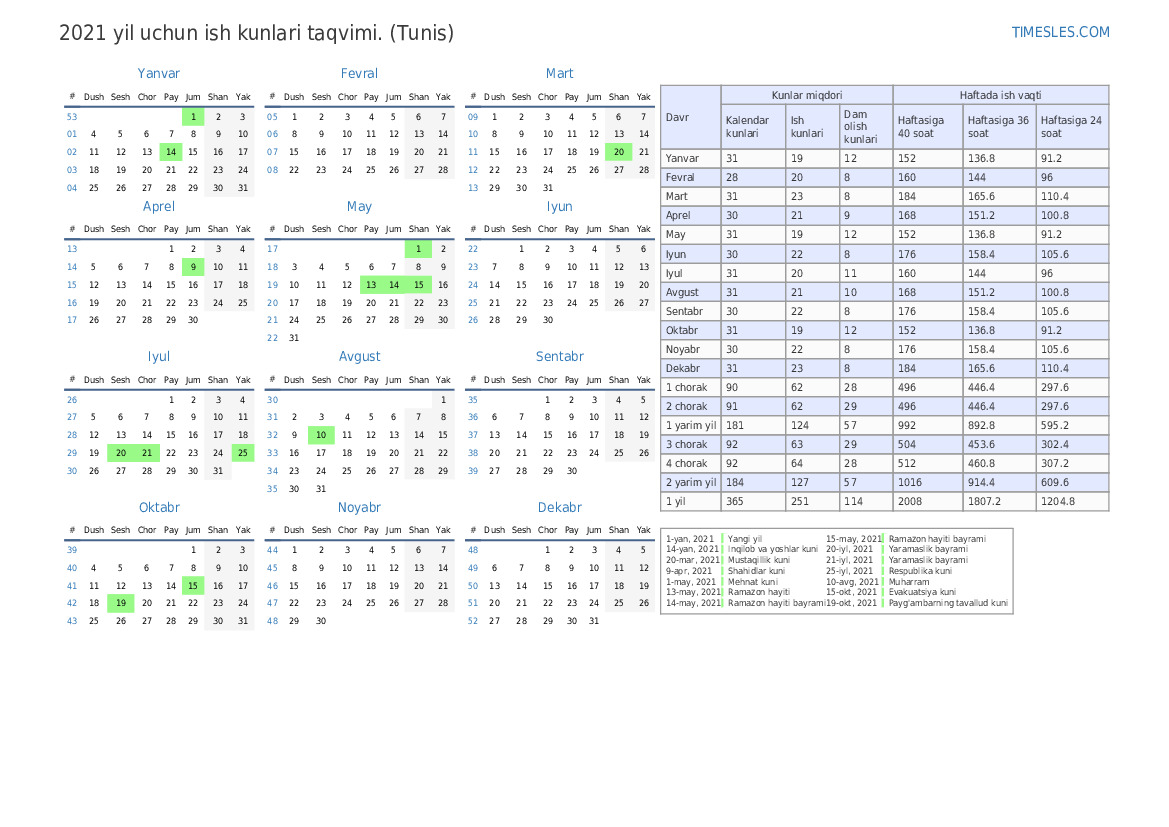Image resolution: width=1169 pixels, height=827 pixels.
Task: Open the TIMESLES.COM link
Action: 1060,32
